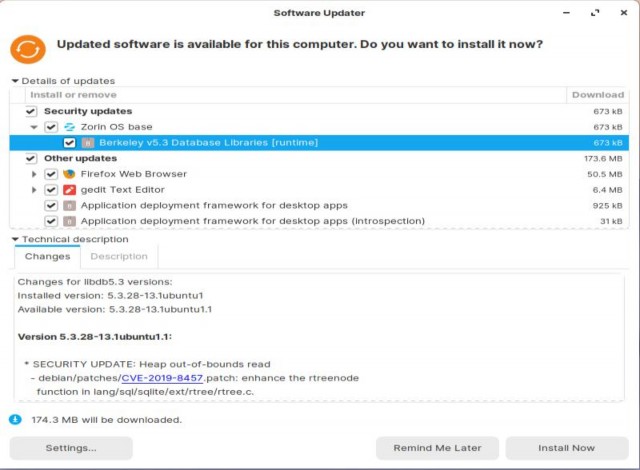
Task: Uncheck the Security updates checkbox
Action: 31,111
